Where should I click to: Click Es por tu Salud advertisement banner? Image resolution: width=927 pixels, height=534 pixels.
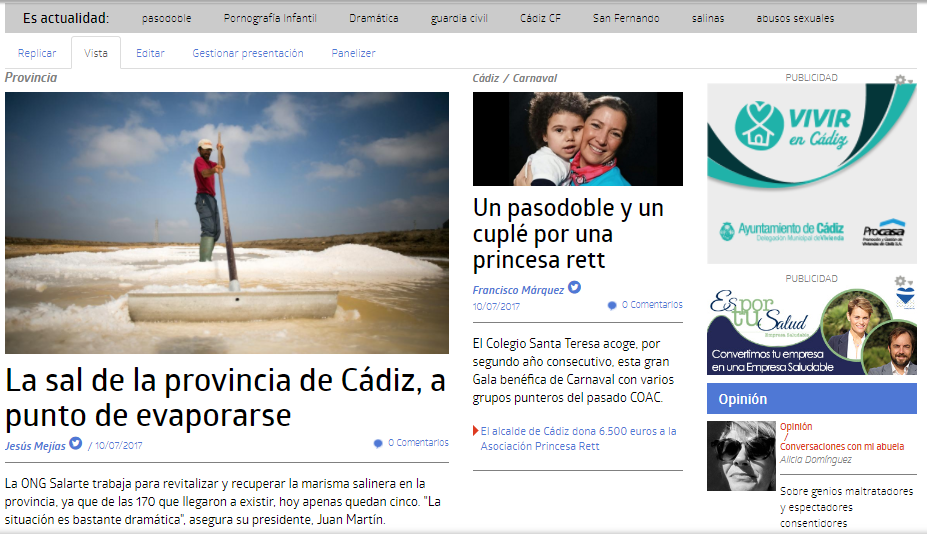pos(812,331)
